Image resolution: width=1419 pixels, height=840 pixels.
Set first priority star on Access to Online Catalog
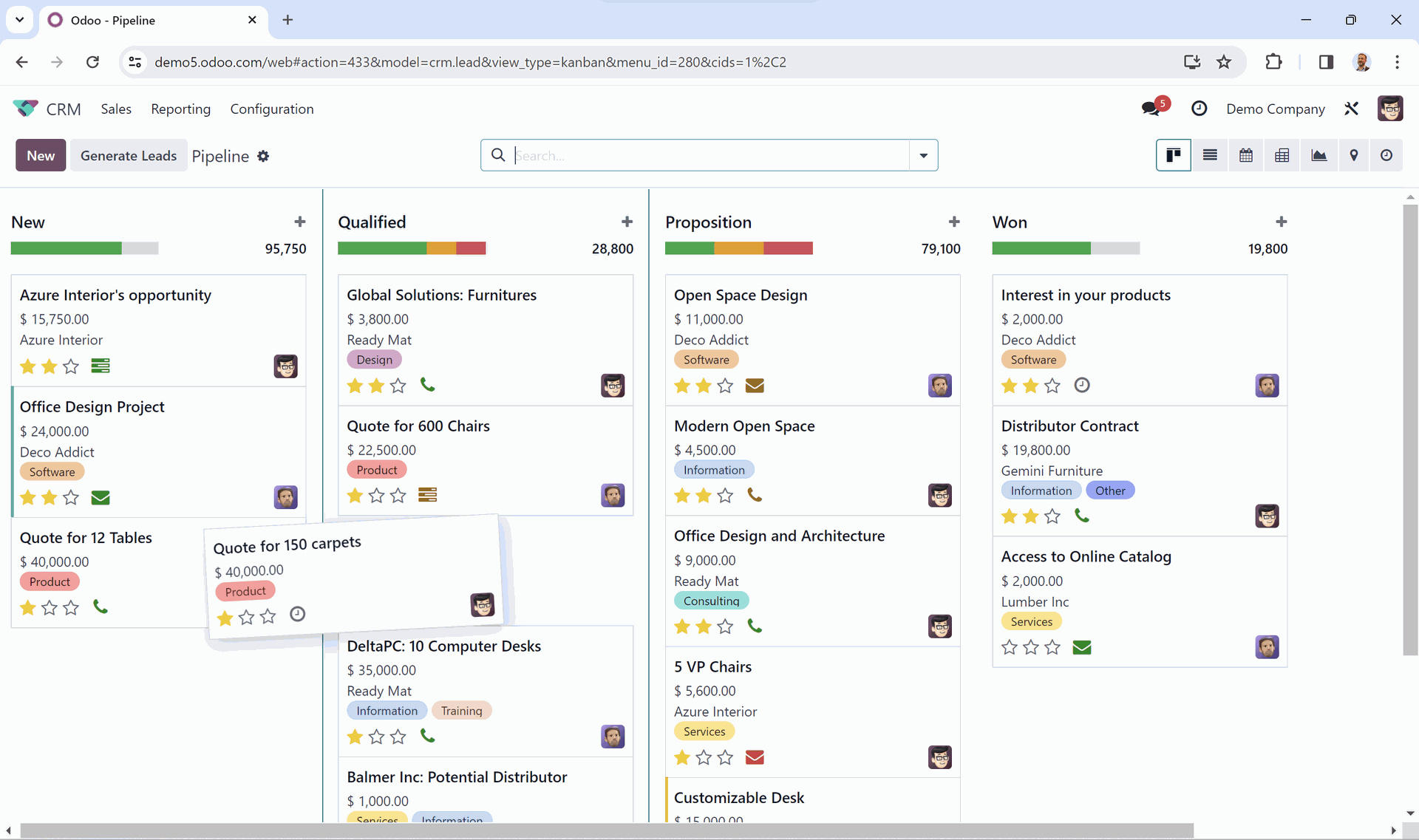[1010, 647]
